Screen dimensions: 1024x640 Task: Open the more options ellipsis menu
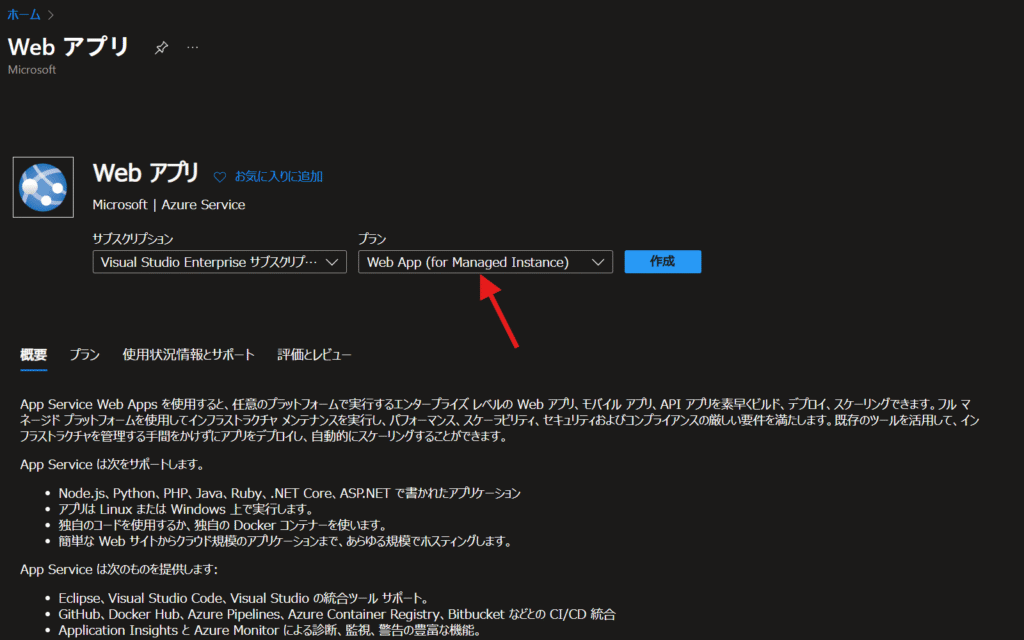[193, 48]
